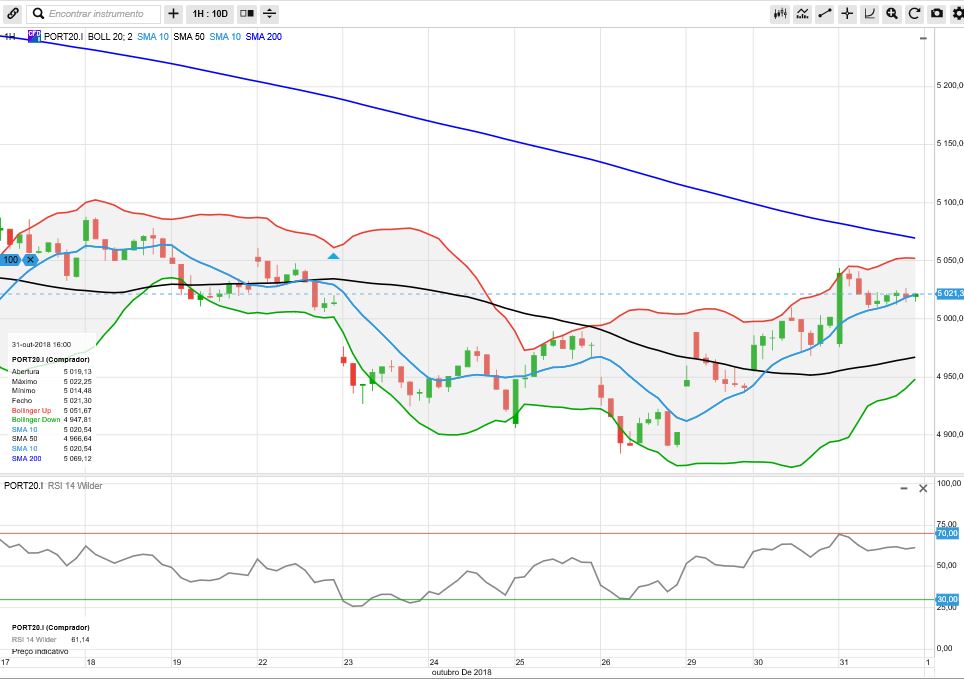
Task: Close the RSI indicator panel
Action: (x=923, y=488)
